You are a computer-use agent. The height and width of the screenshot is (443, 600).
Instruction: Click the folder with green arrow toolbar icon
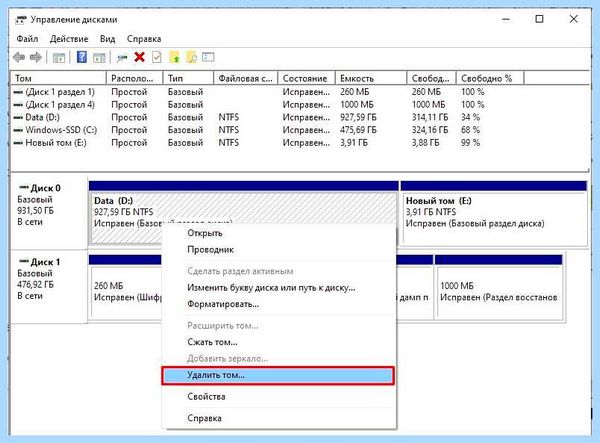[174, 57]
